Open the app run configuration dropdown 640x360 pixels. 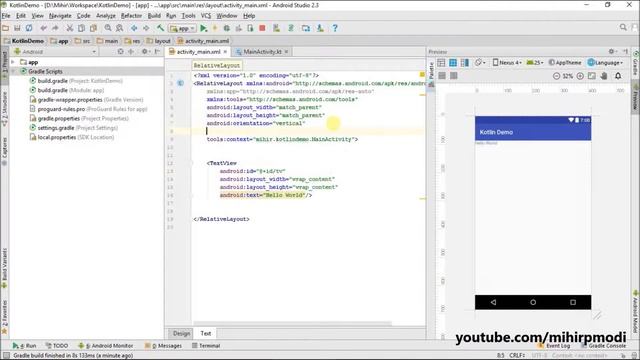182,28
